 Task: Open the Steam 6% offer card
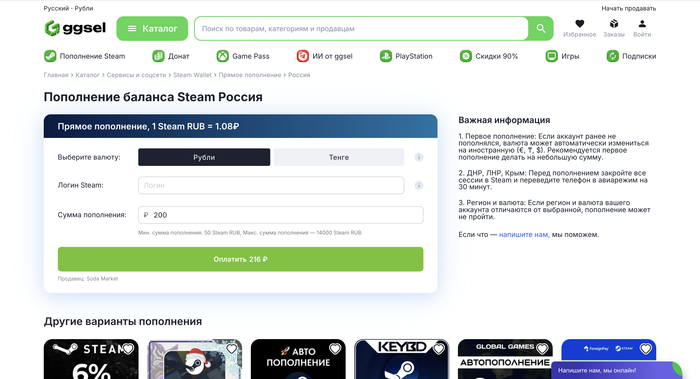coord(91,359)
